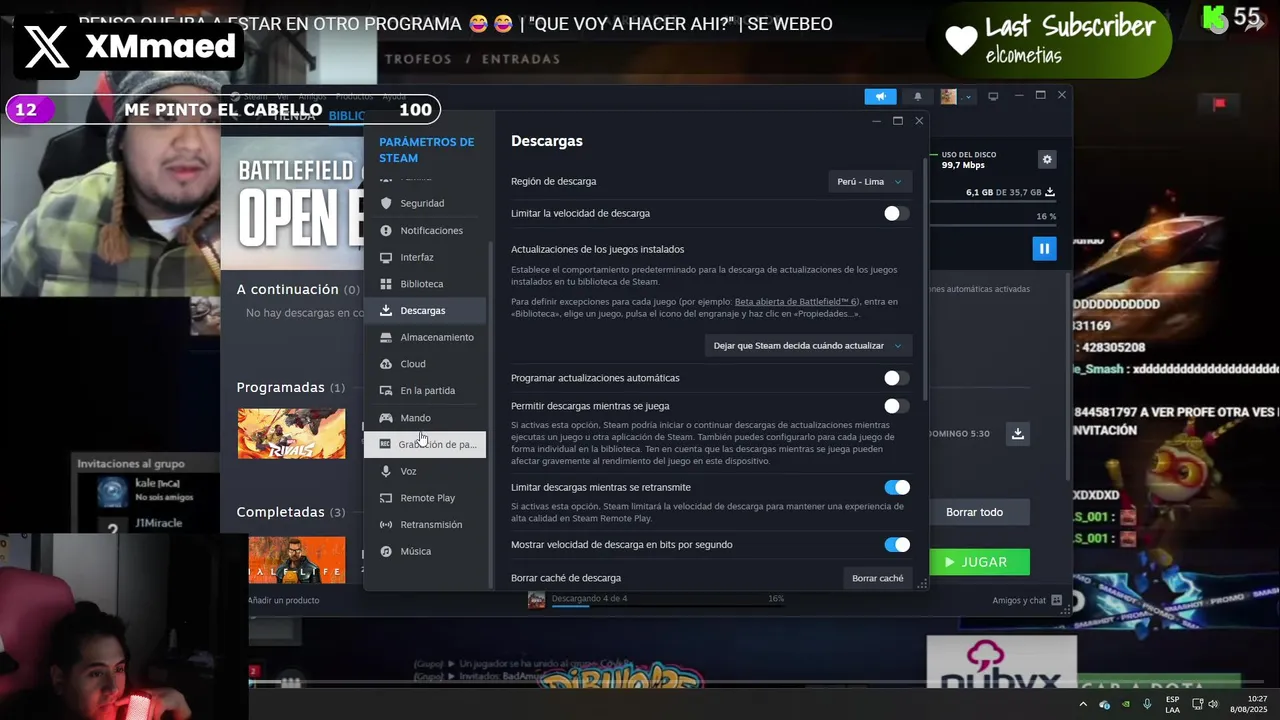Open Amigos y chat
This screenshot has height=720, width=1280.
[x=1027, y=600]
